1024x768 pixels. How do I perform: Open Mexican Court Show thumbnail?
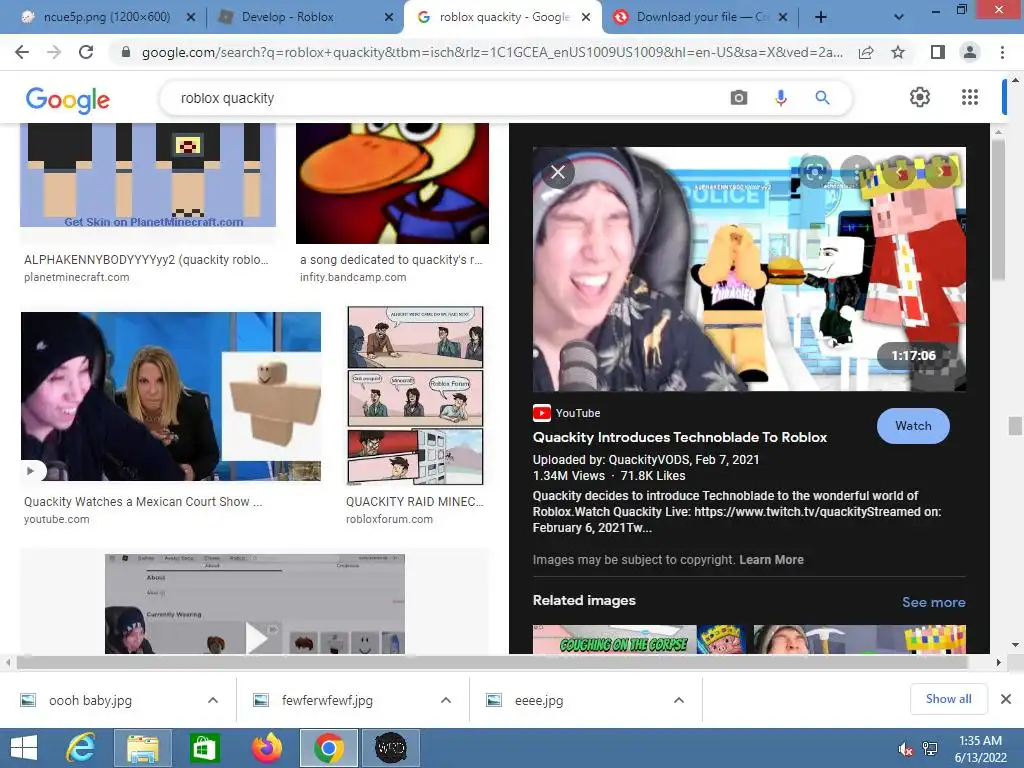pyautogui.click(x=170, y=396)
